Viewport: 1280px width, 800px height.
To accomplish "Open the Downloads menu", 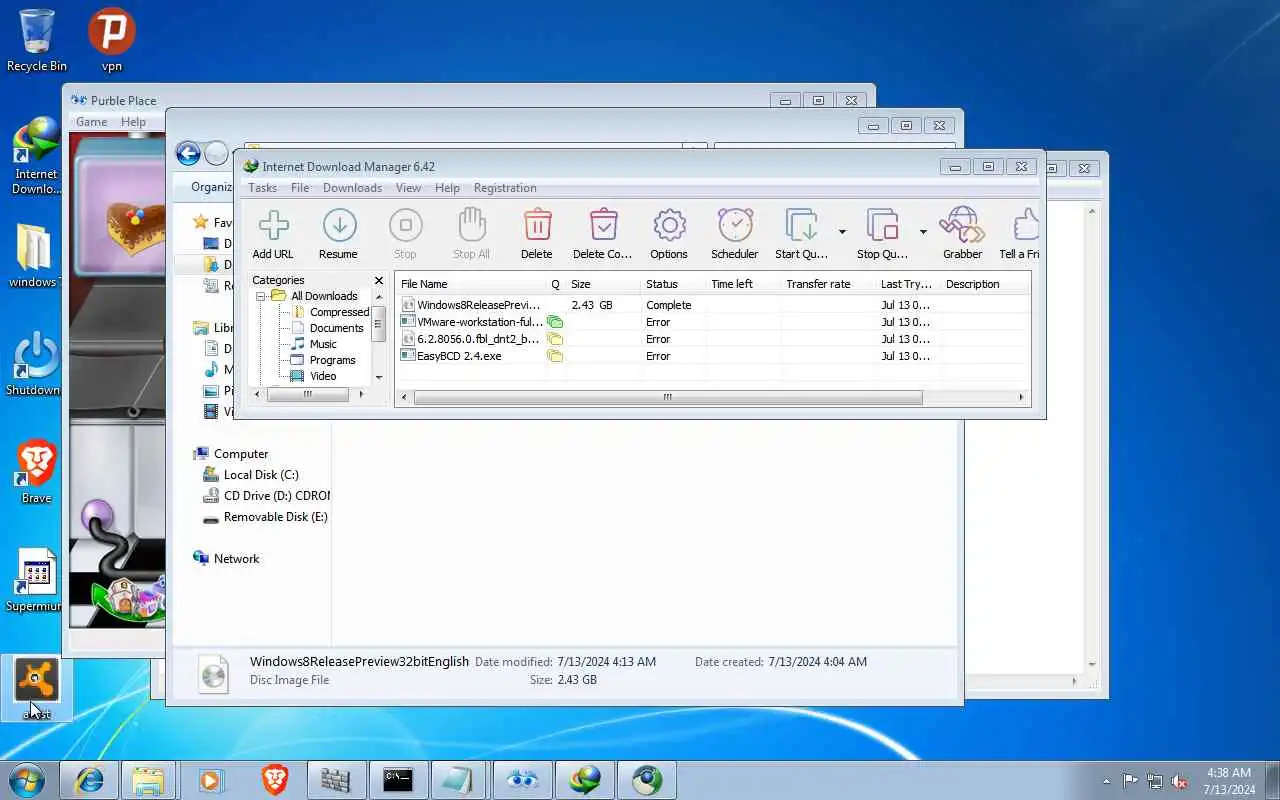I will pyautogui.click(x=352, y=188).
